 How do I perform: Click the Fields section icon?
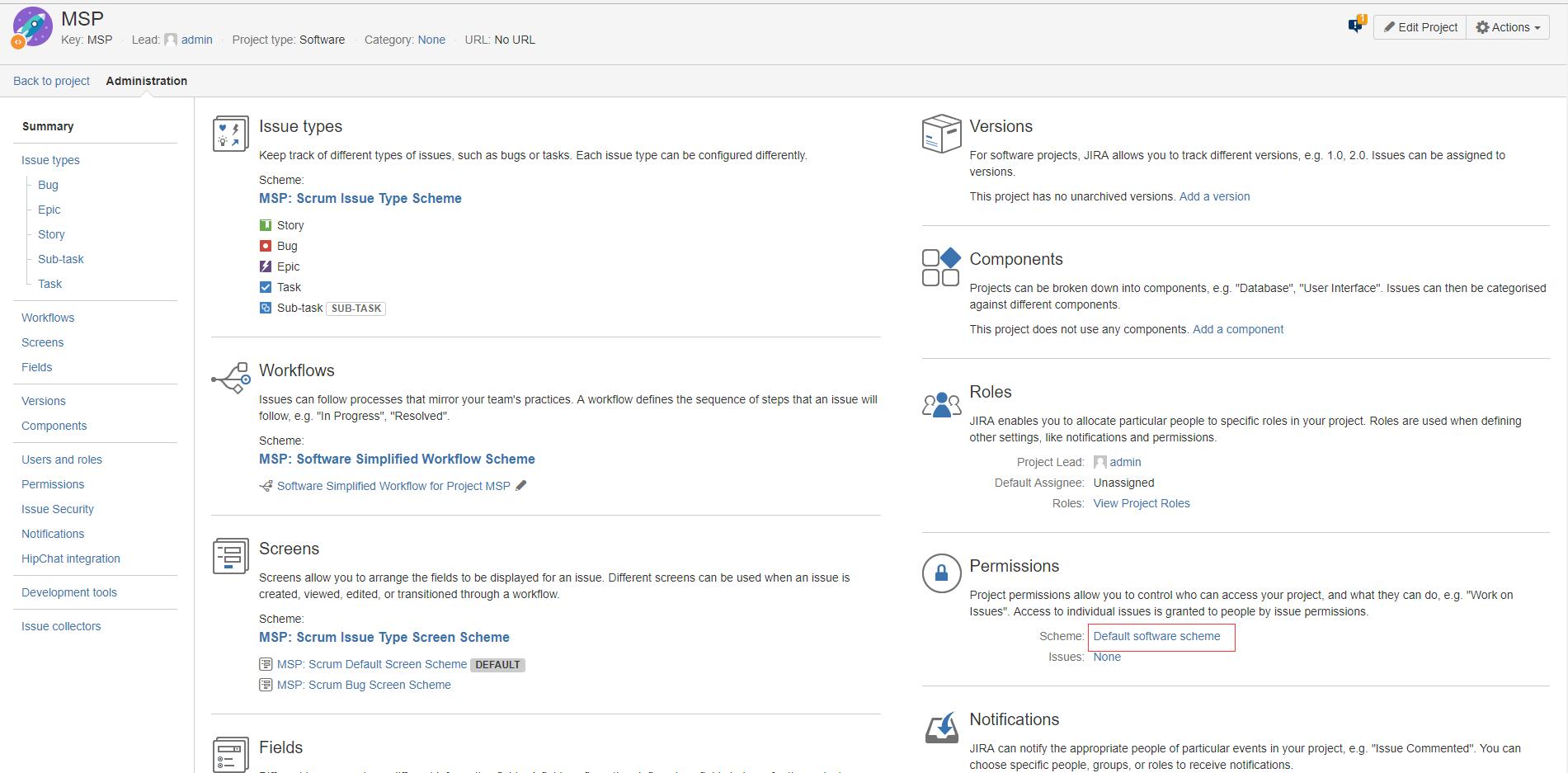coord(230,754)
